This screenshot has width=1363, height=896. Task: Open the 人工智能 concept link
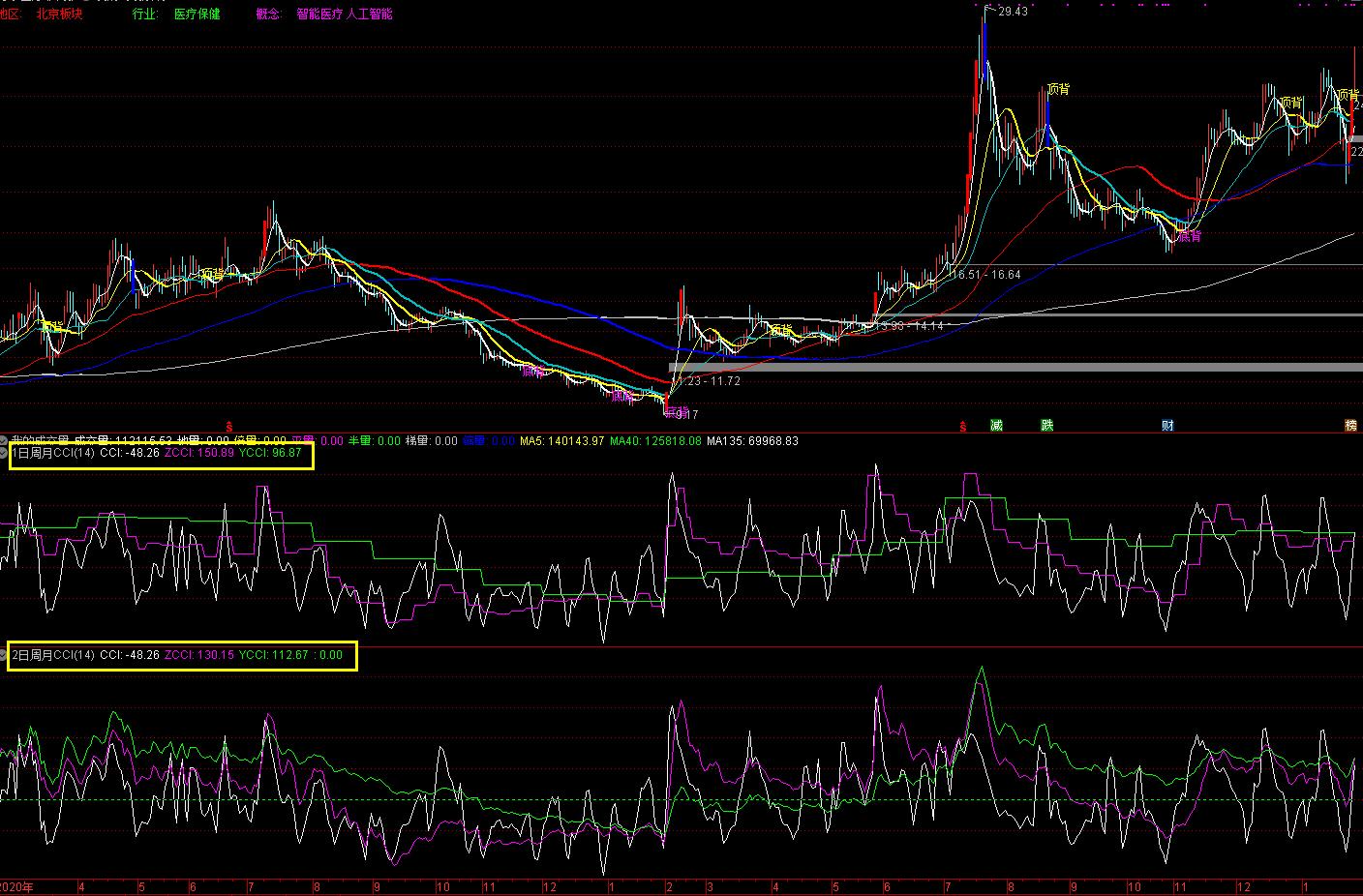(x=370, y=15)
